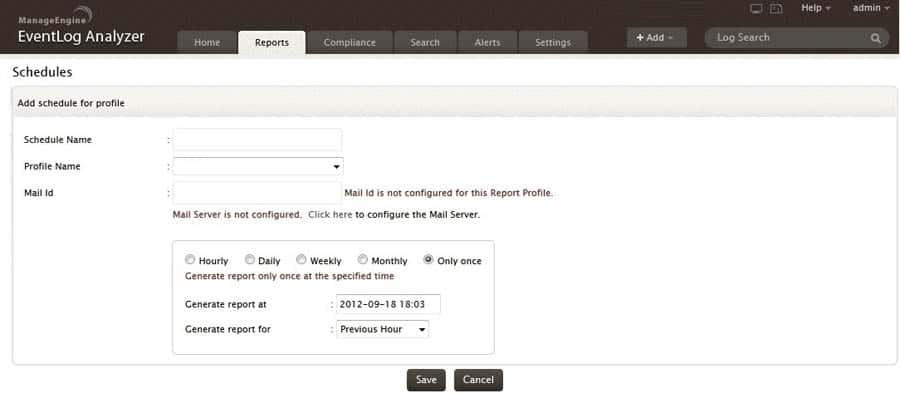The height and width of the screenshot is (408, 900).
Task: Click the ManageEngine EventLog Analyzer logo
Action: 80,27
